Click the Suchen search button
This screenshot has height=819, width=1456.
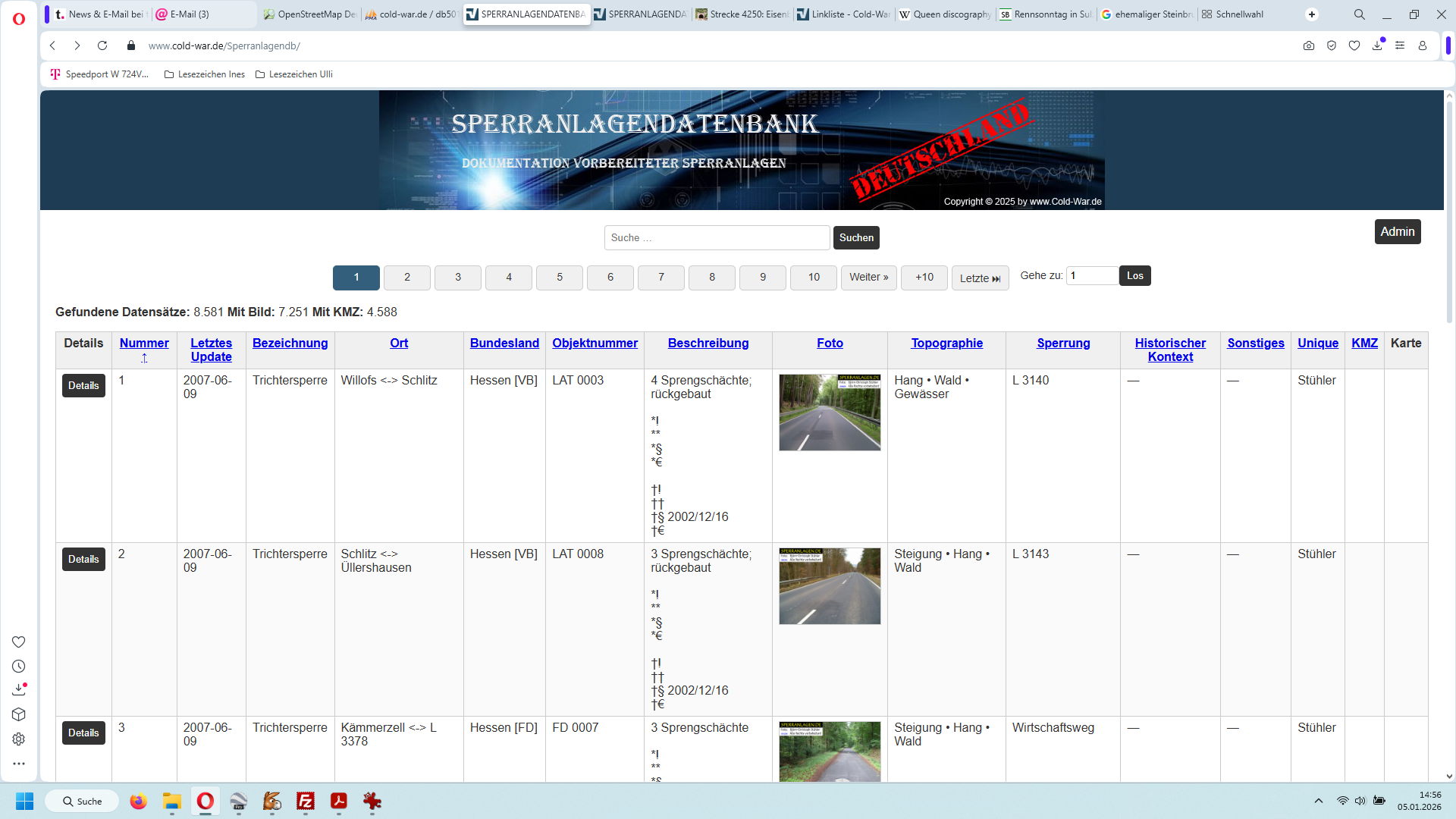pos(856,237)
